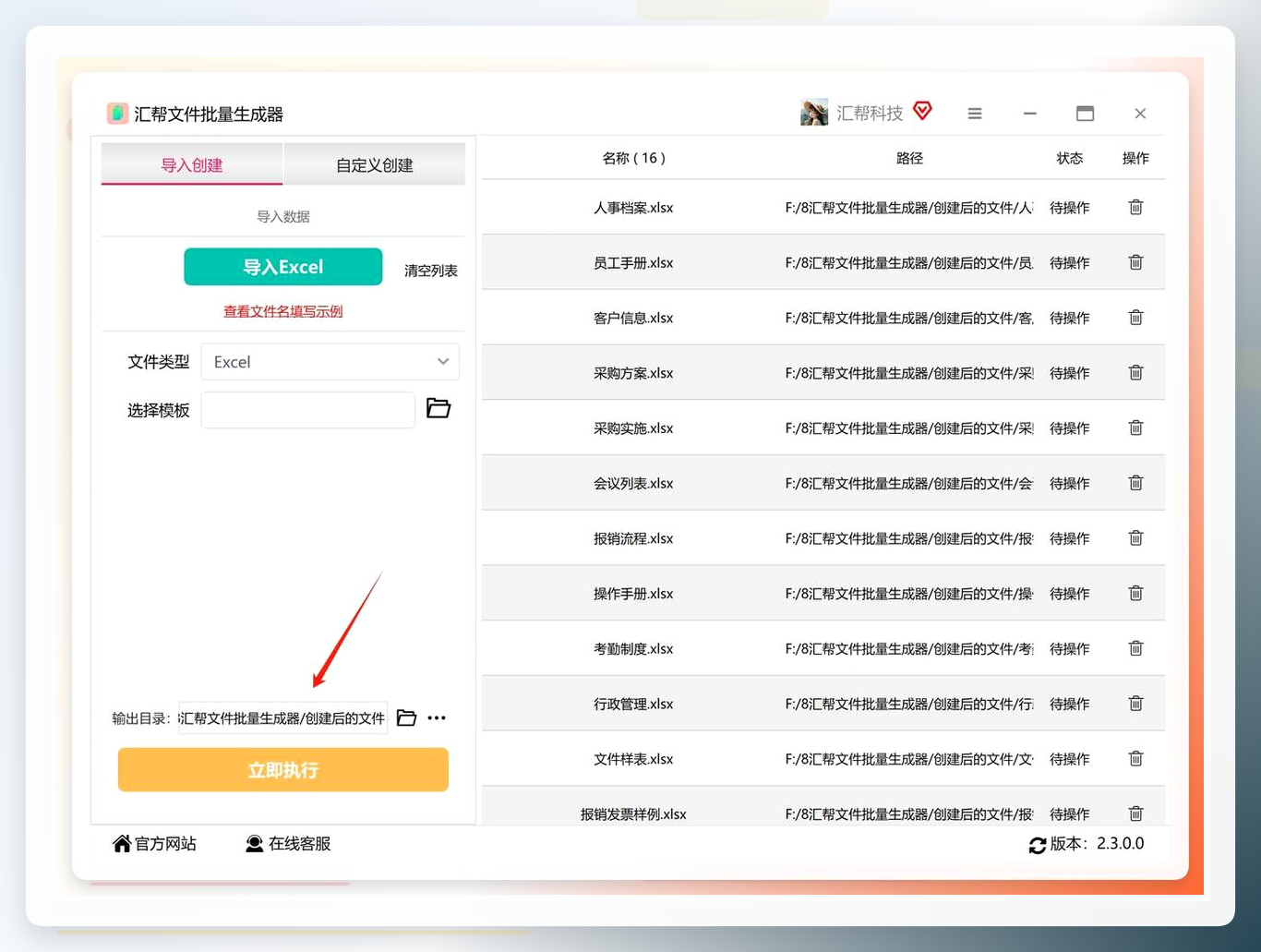
Task: Click the 待操作 status of 考勤制度.xlsx
Action: (x=1070, y=649)
